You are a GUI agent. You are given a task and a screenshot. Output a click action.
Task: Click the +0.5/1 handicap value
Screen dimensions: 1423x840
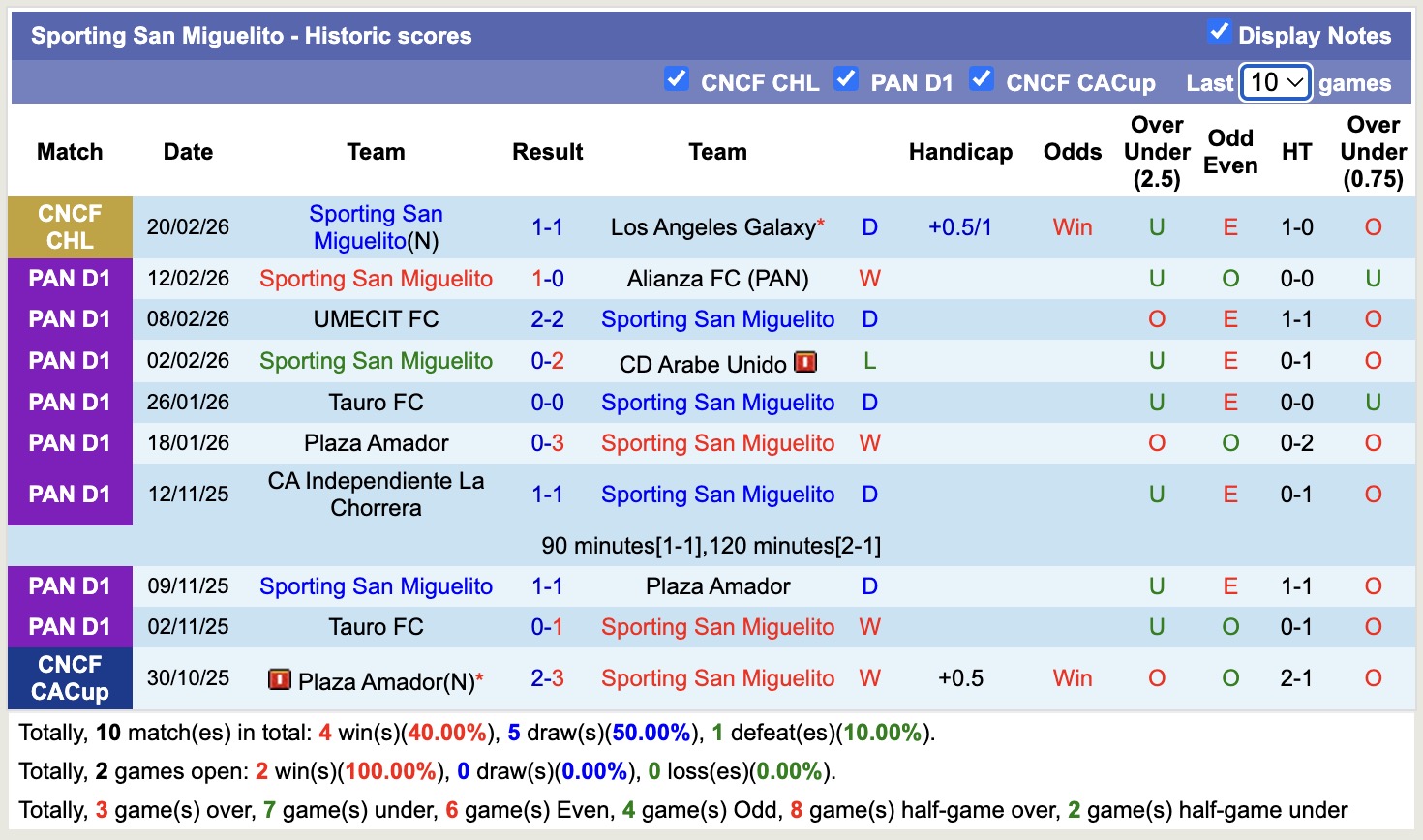click(x=960, y=226)
